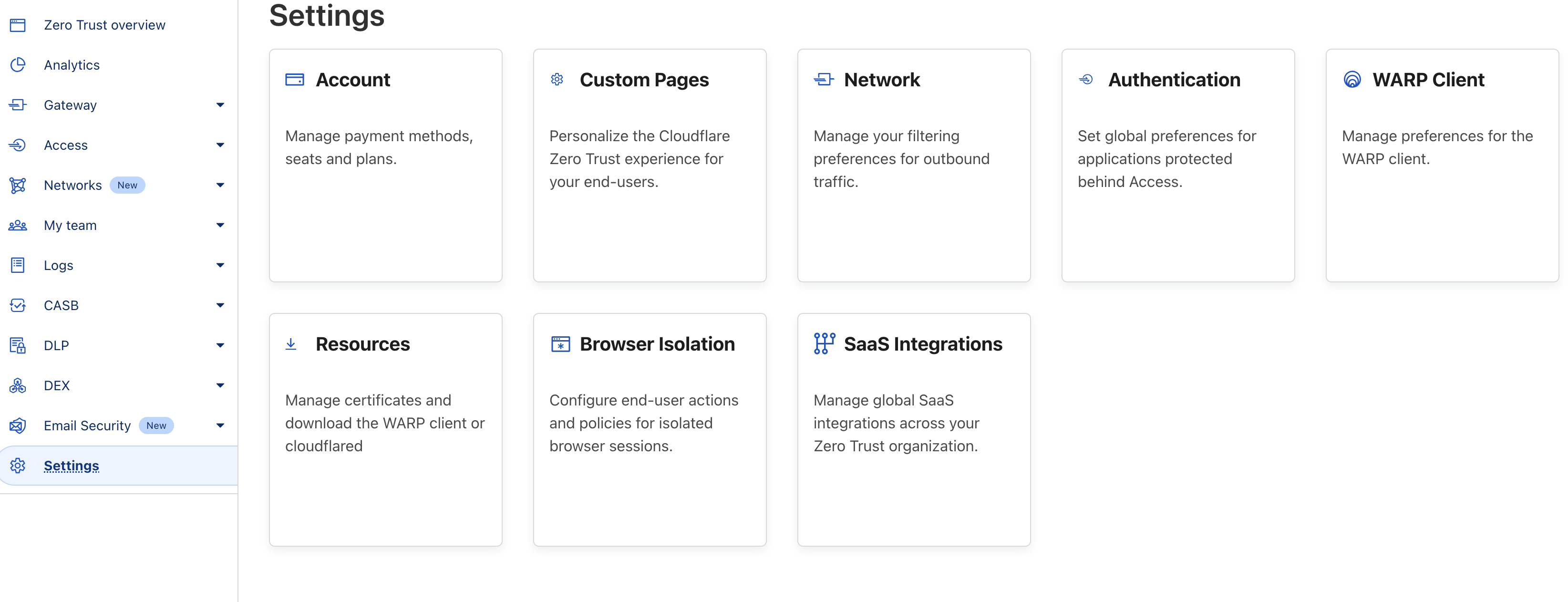This screenshot has width=1568, height=602.
Task: Expand the My team submenu arrow
Action: [220, 225]
